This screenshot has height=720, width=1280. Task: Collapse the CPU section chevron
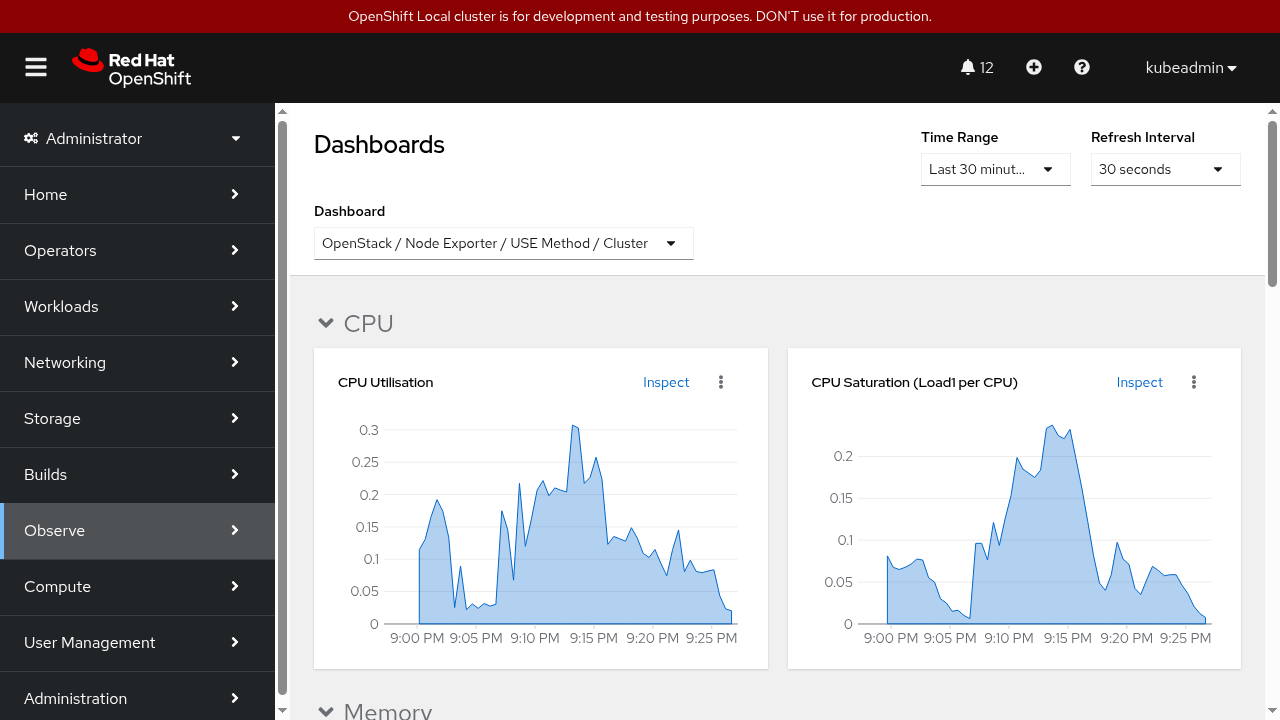point(325,323)
